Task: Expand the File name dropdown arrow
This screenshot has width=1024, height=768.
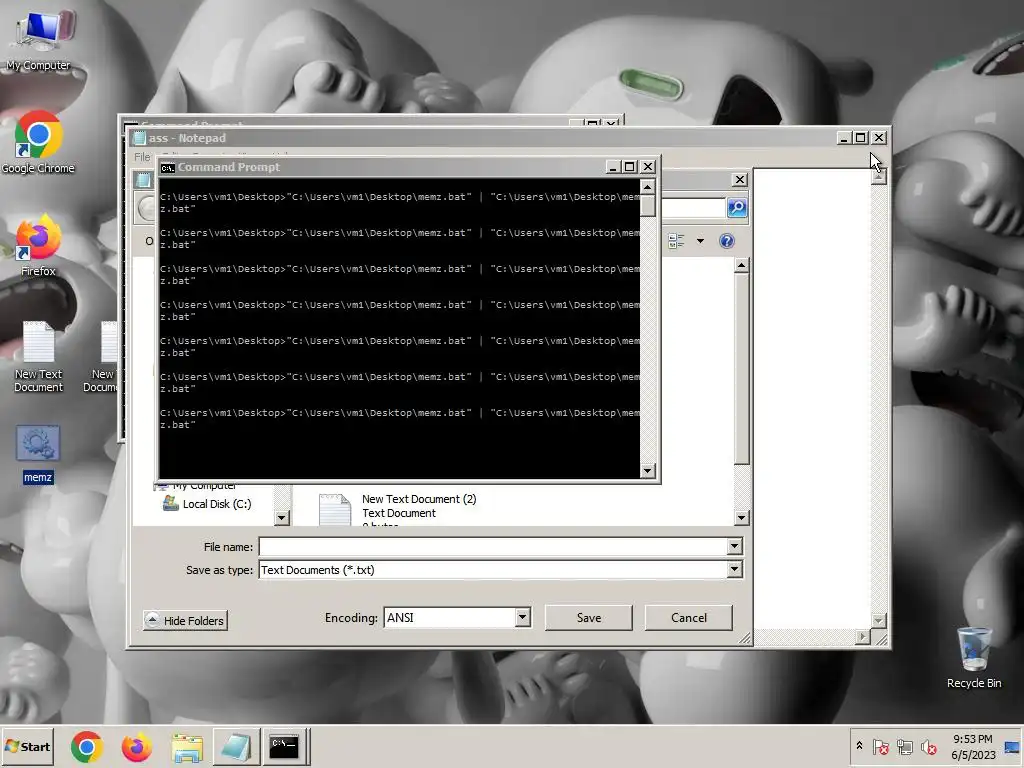Action: (x=734, y=547)
